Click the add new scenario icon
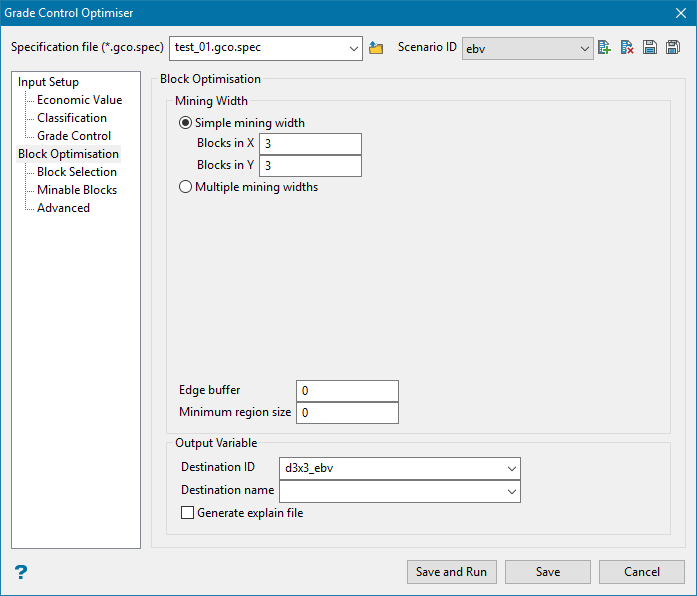This screenshot has width=697, height=596. [604, 48]
